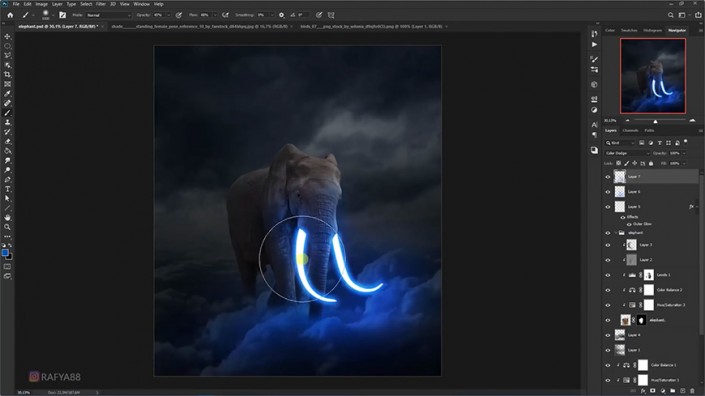The width and height of the screenshot is (705, 396).
Task: Click the foreground blue color swatch
Action: pos(5,253)
